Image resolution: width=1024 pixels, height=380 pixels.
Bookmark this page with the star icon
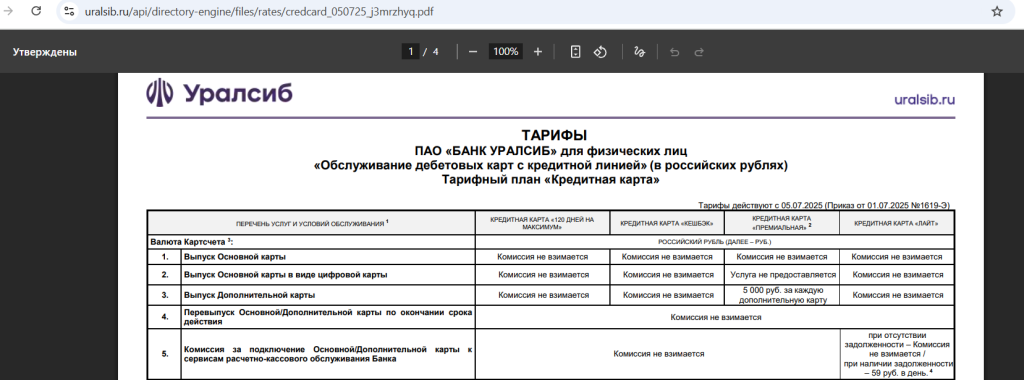(997, 12)
